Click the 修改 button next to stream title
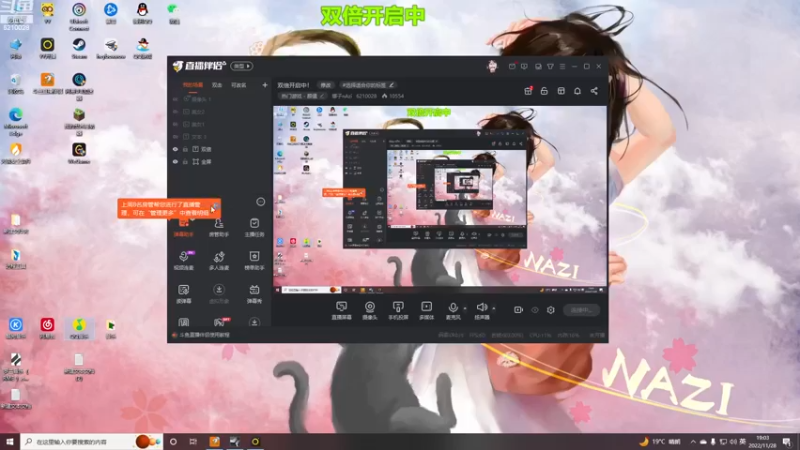800x450 pixels. (x=326, y=85)
